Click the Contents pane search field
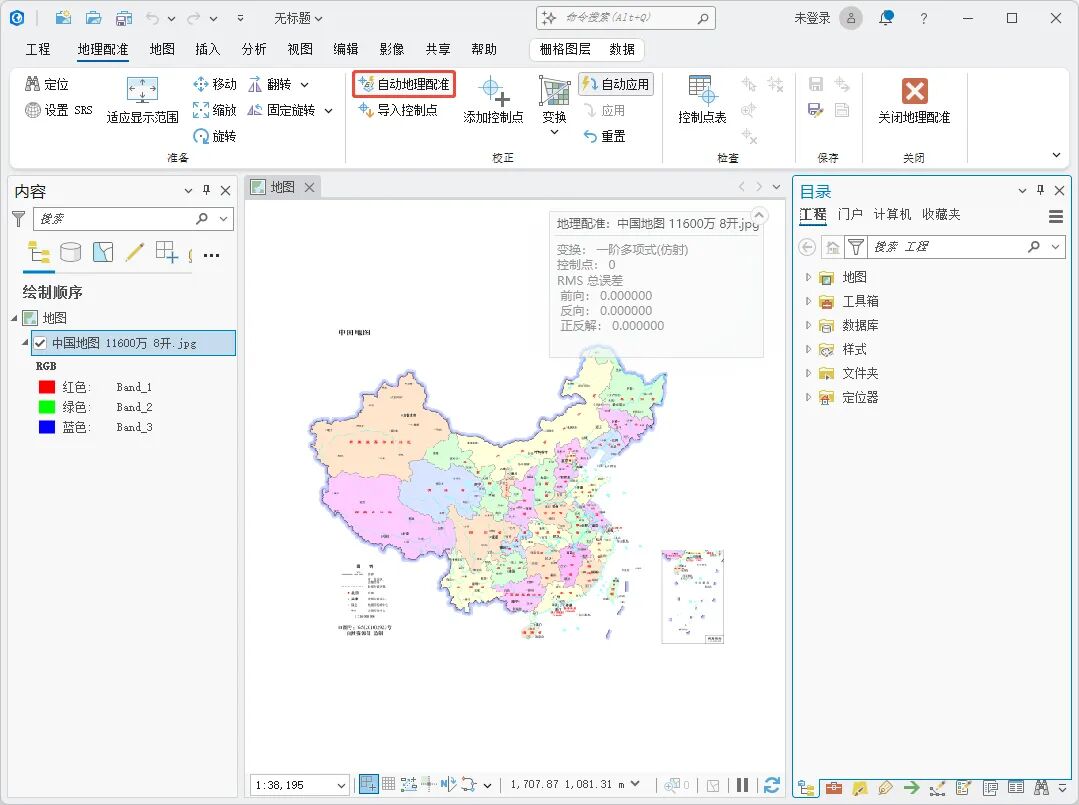 coord(133,219)
